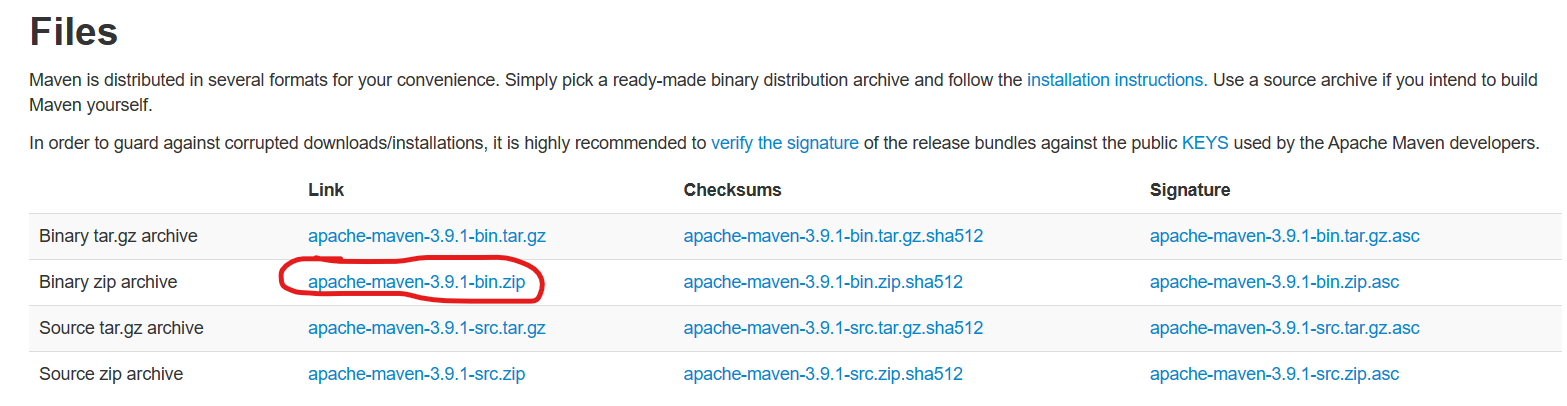Open the bin.tar.gz.sha512 checksum link

[833, 237]
